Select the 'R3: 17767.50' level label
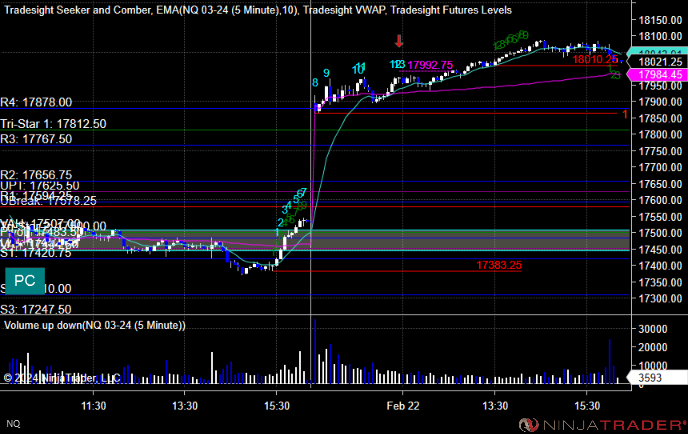Viewport: 688px width, 434px height. pos(36,139)
